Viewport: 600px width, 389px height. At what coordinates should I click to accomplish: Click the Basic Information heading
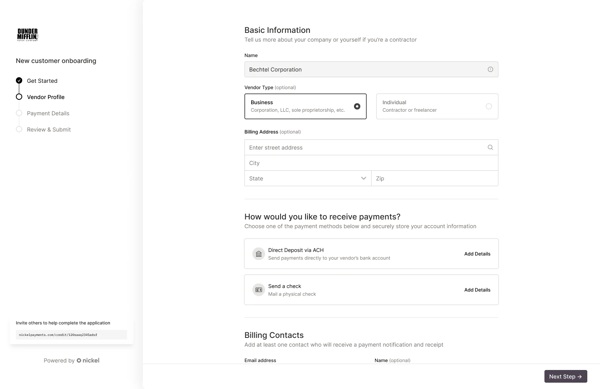click(x=277, y=30)
